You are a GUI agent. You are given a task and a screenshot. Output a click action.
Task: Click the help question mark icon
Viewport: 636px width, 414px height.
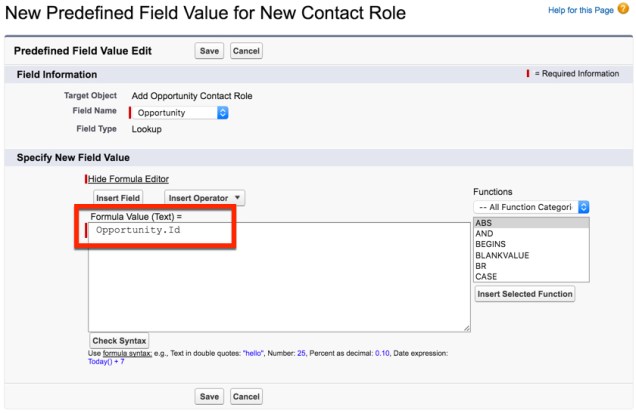tap(625, 11)
